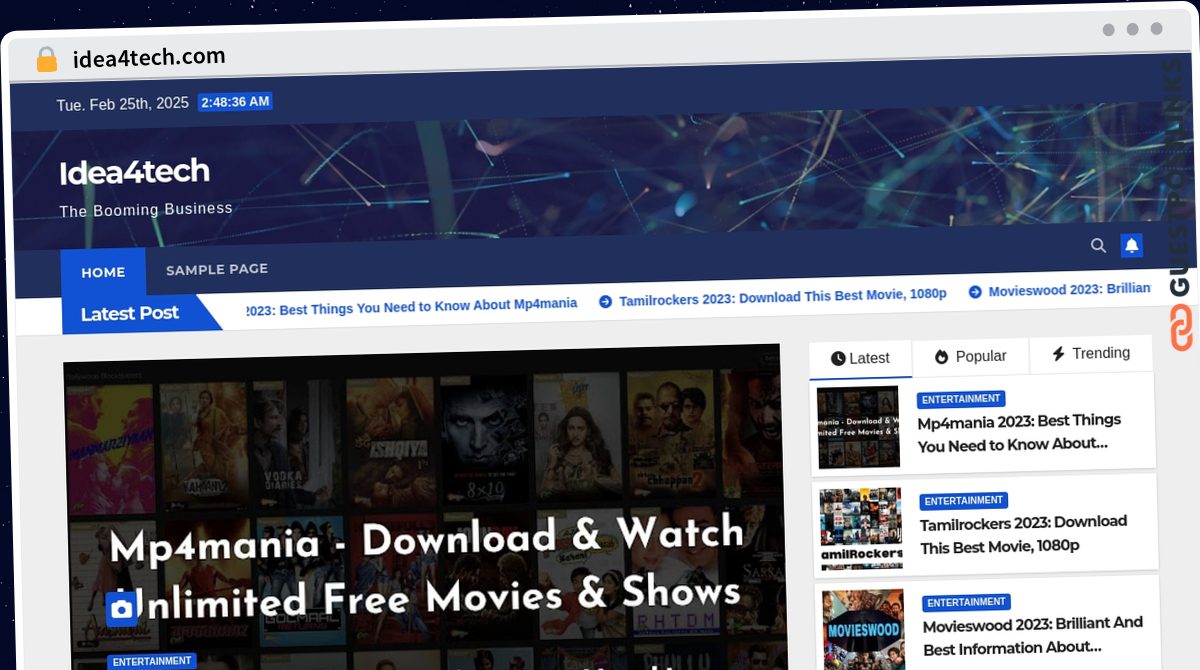This screenshot has height=670, width=1200.
Task: Click the 2:48:36 AM clock badge
Action: (x=235, y=102)
